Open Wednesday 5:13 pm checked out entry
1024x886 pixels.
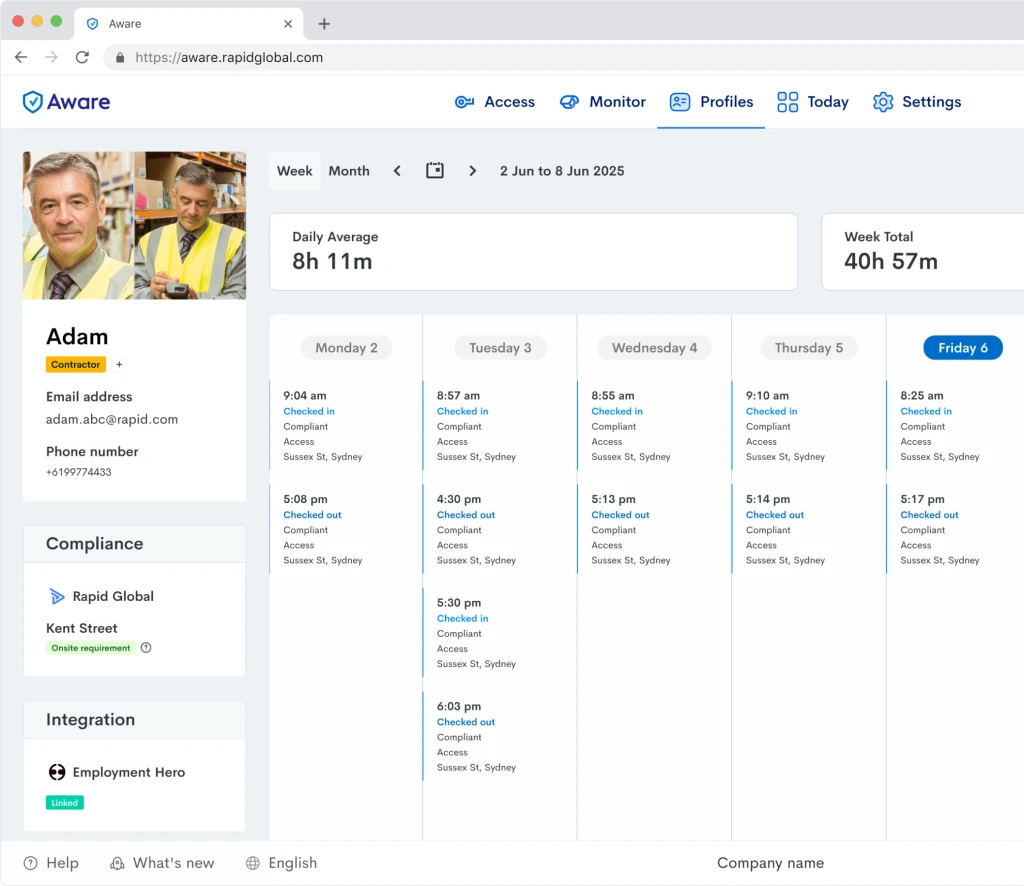pyautogui.click(x=654, y=530)
